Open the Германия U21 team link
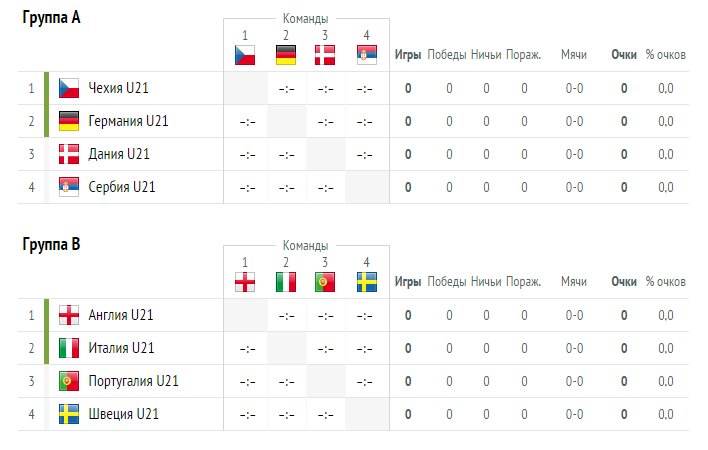This screenshot has height=450, width=708. coord(128,121)
